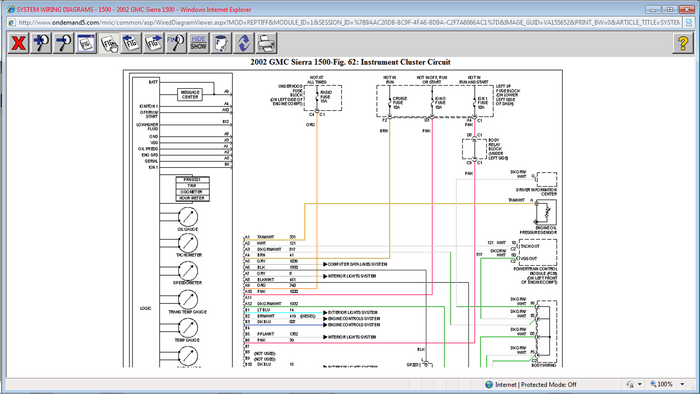The image size is (700, 394).
Task: Maximize the Internet Explorer window
Action: point(670,9)
